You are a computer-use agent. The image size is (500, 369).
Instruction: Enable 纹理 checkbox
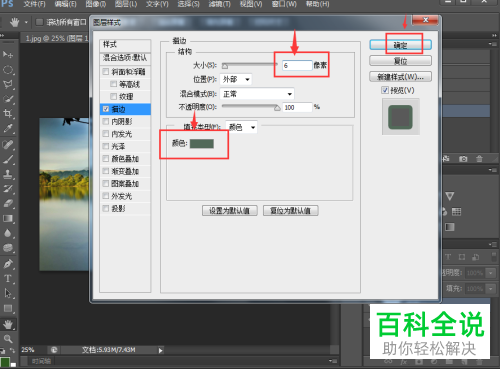tap(114, 97)
